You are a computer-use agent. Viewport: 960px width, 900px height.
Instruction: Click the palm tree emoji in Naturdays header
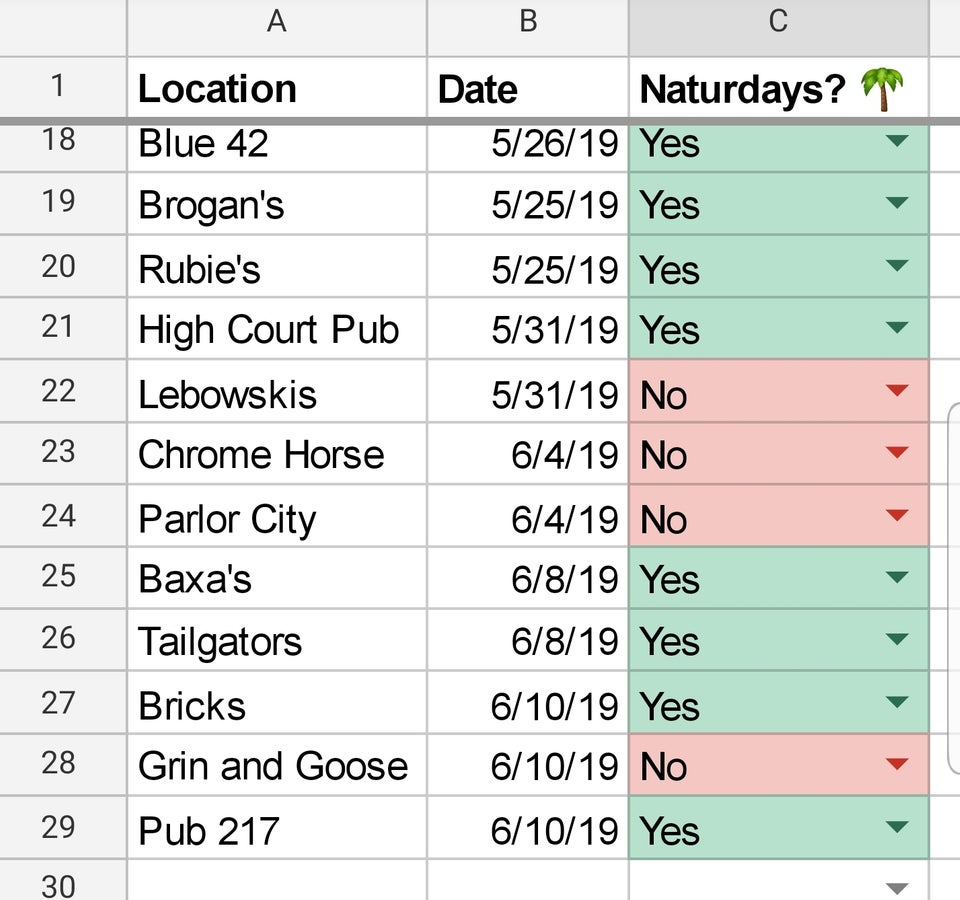tap(882, 89)
